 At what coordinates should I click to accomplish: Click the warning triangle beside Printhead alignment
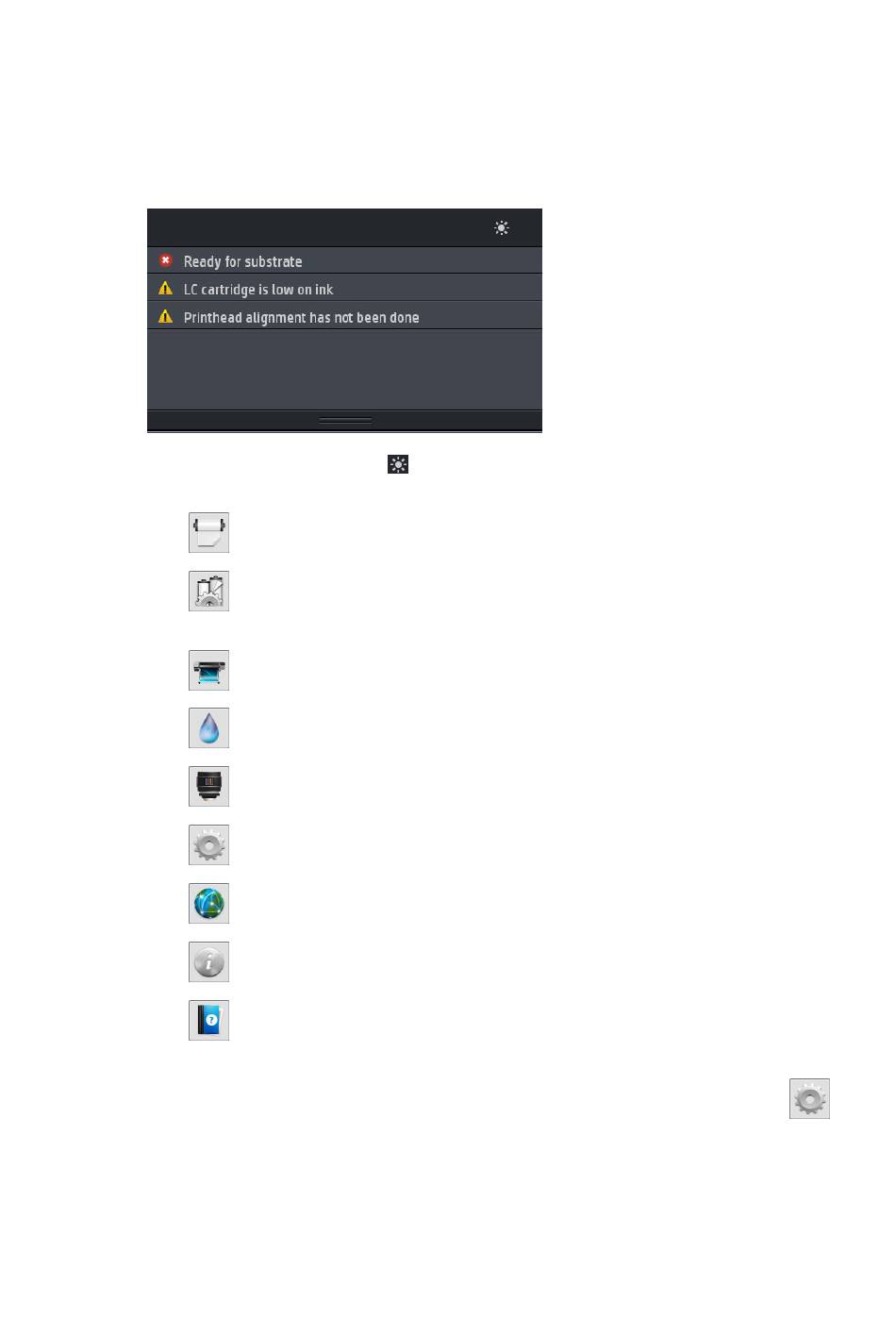point(166,316)
